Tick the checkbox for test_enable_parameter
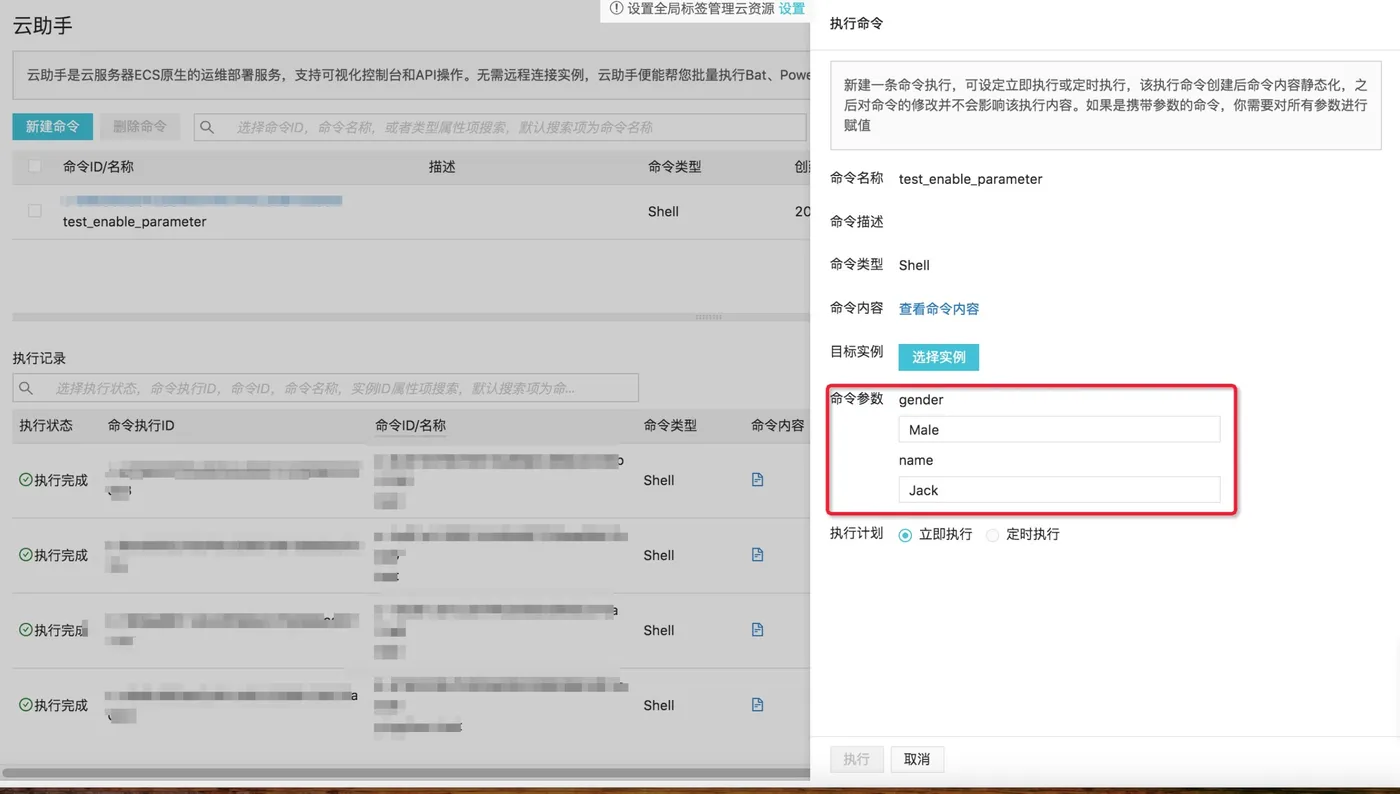This screenshot has height=794, width=1400. point(35,211)
